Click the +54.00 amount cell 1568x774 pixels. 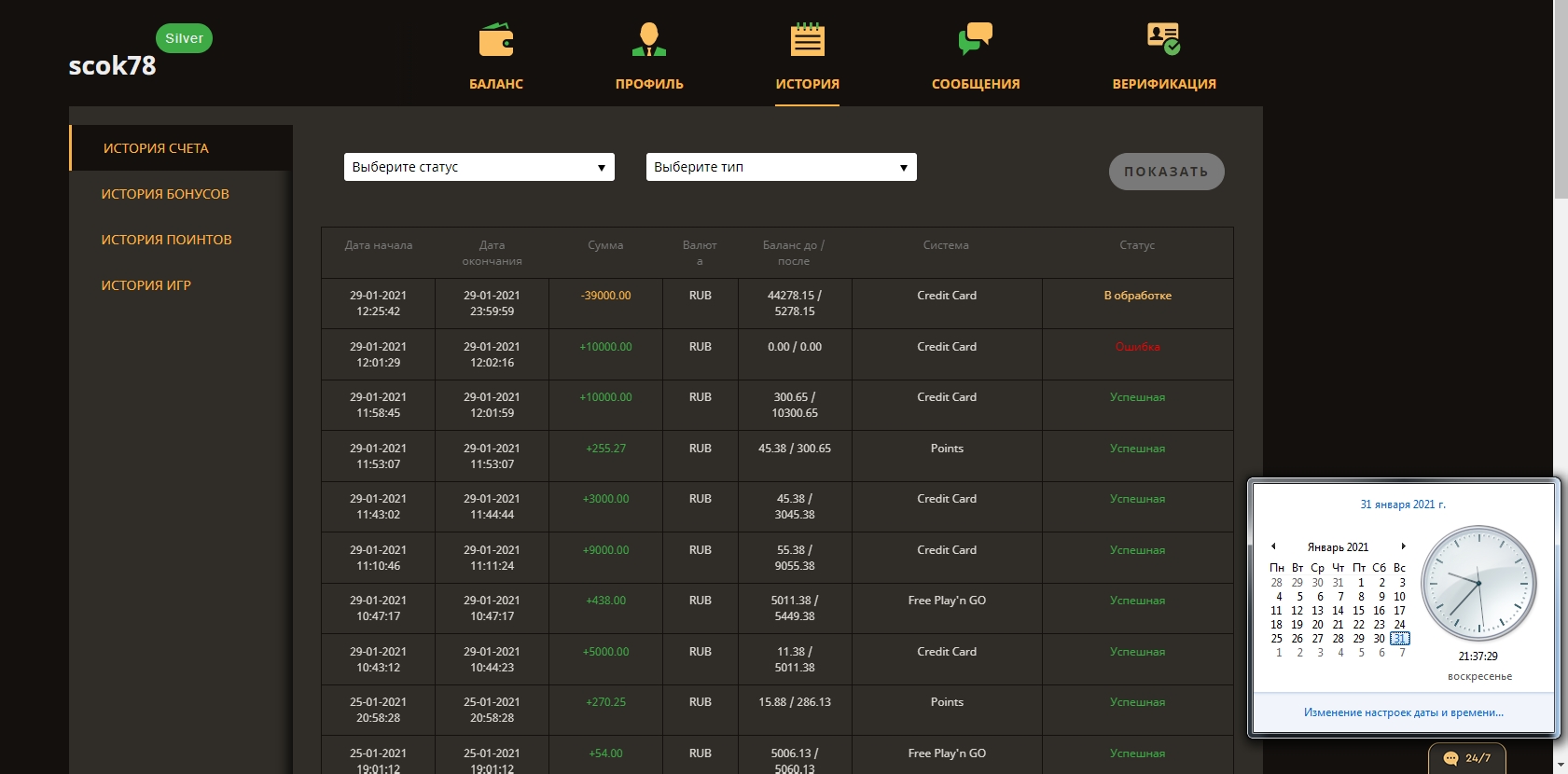605,753
